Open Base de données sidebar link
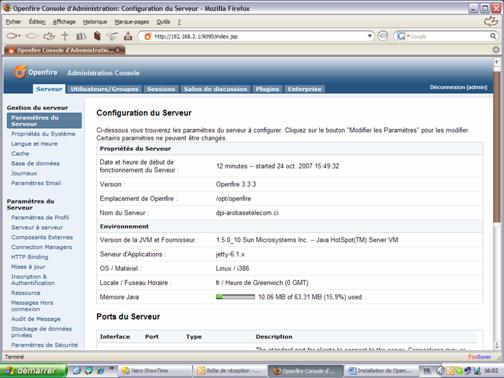Screen dimensions: 504x378 click(x=35, y=164)
